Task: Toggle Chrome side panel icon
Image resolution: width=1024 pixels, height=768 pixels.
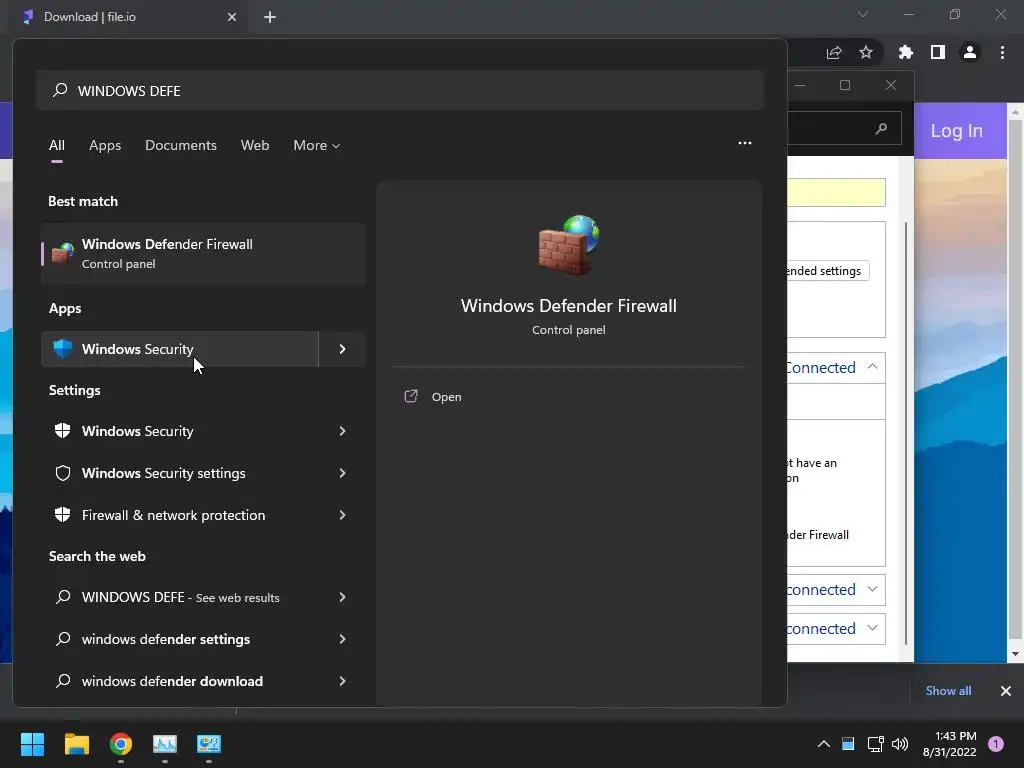Action: click(938, 52)
